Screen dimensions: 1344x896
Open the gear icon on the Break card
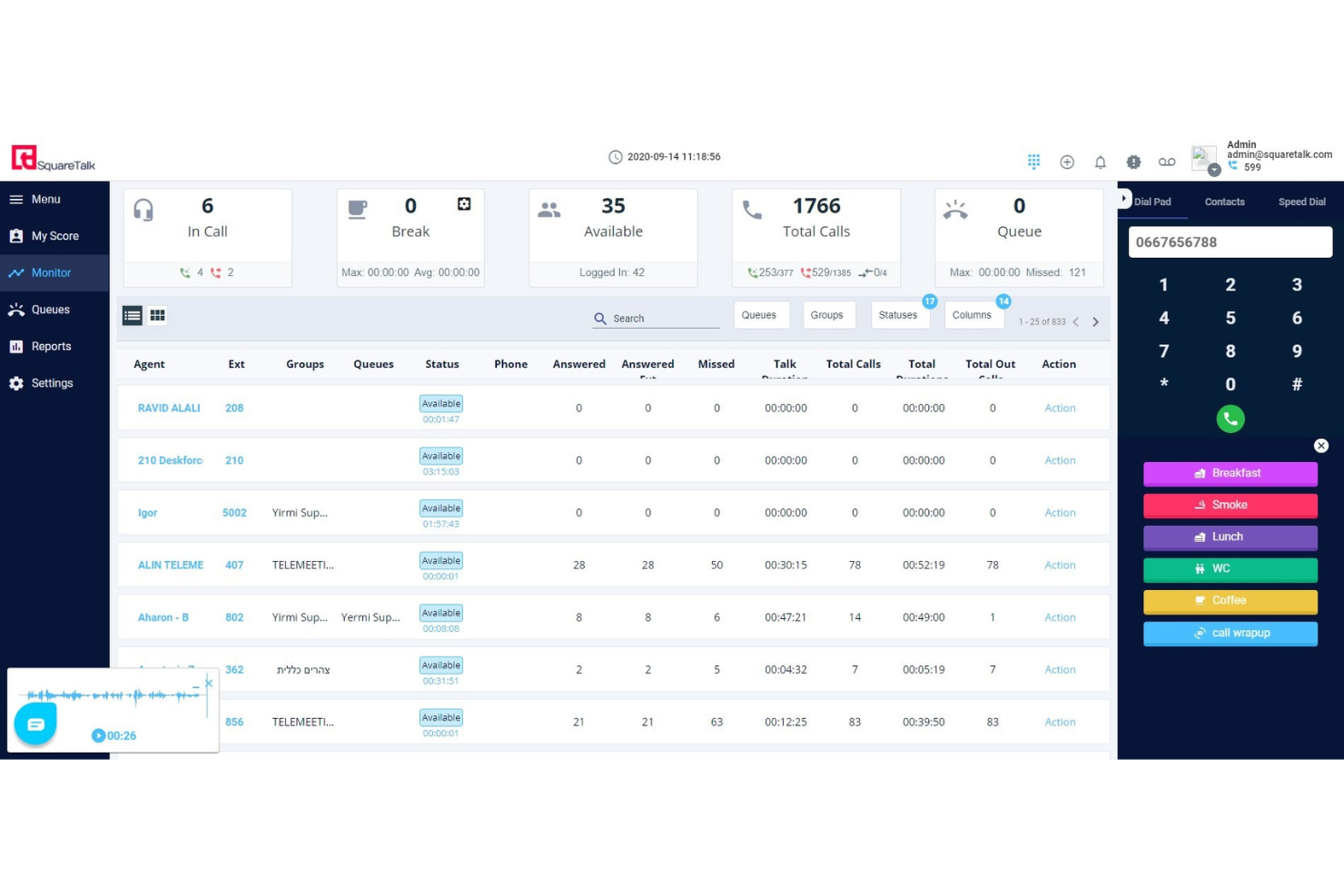(464, 204)
